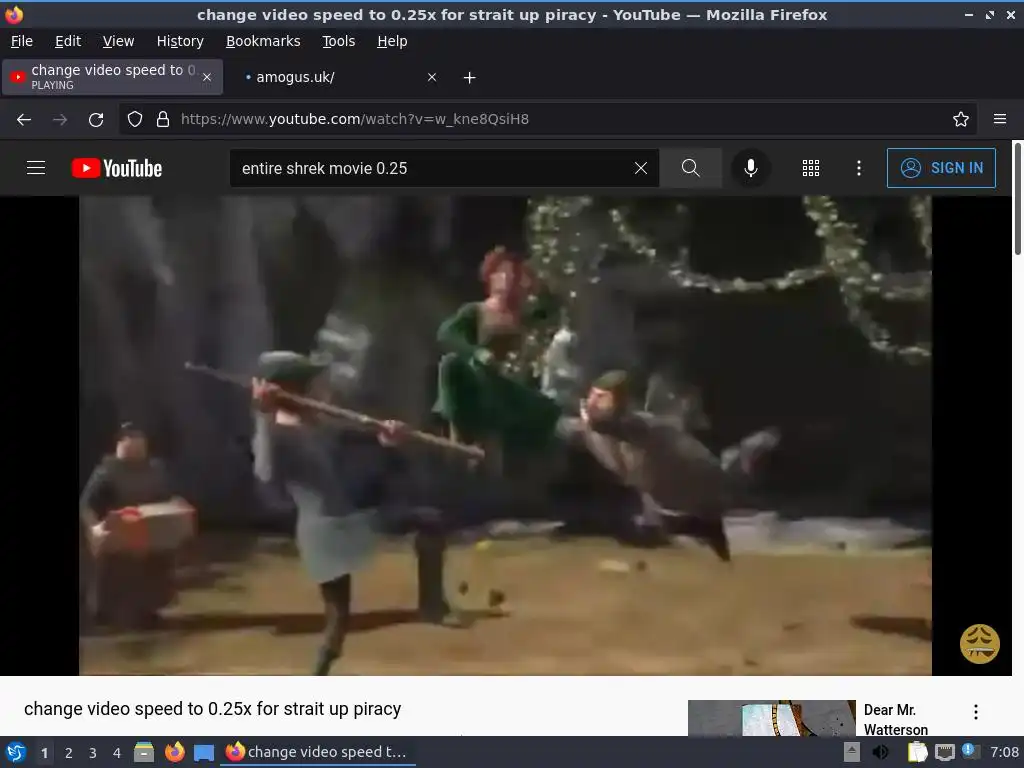Click the forward navigation arrow
This screenshot has height=768, width=1024.
(60, 120)
